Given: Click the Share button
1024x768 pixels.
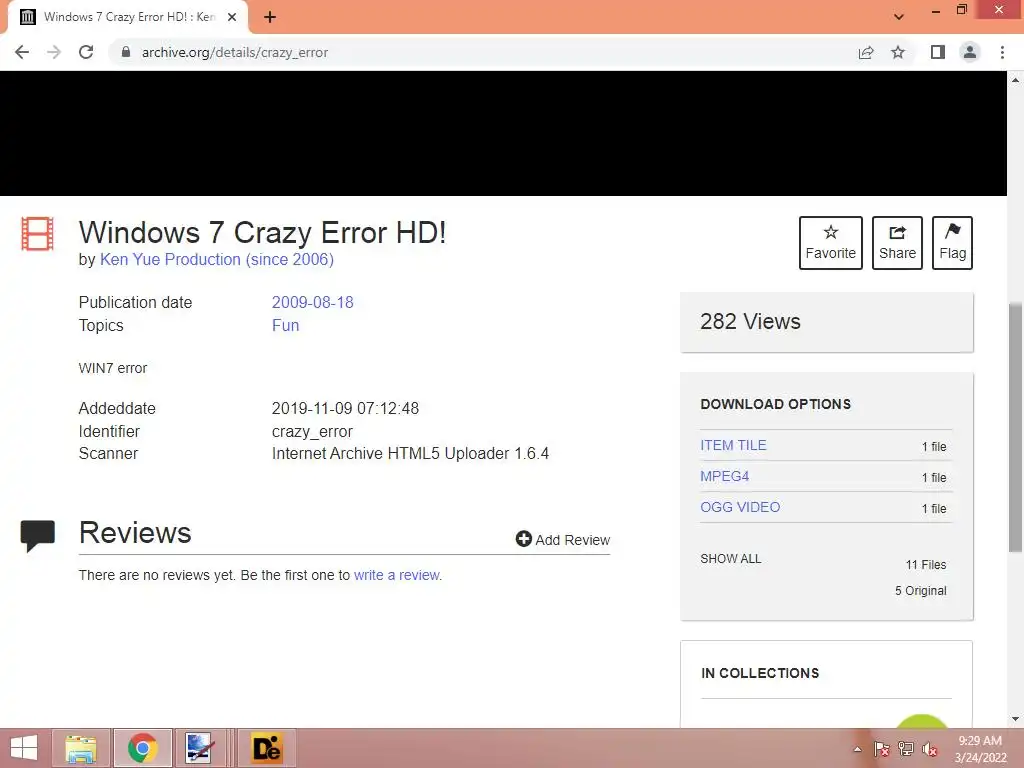Looking at the screenshot, I should (x=897, y=242).
